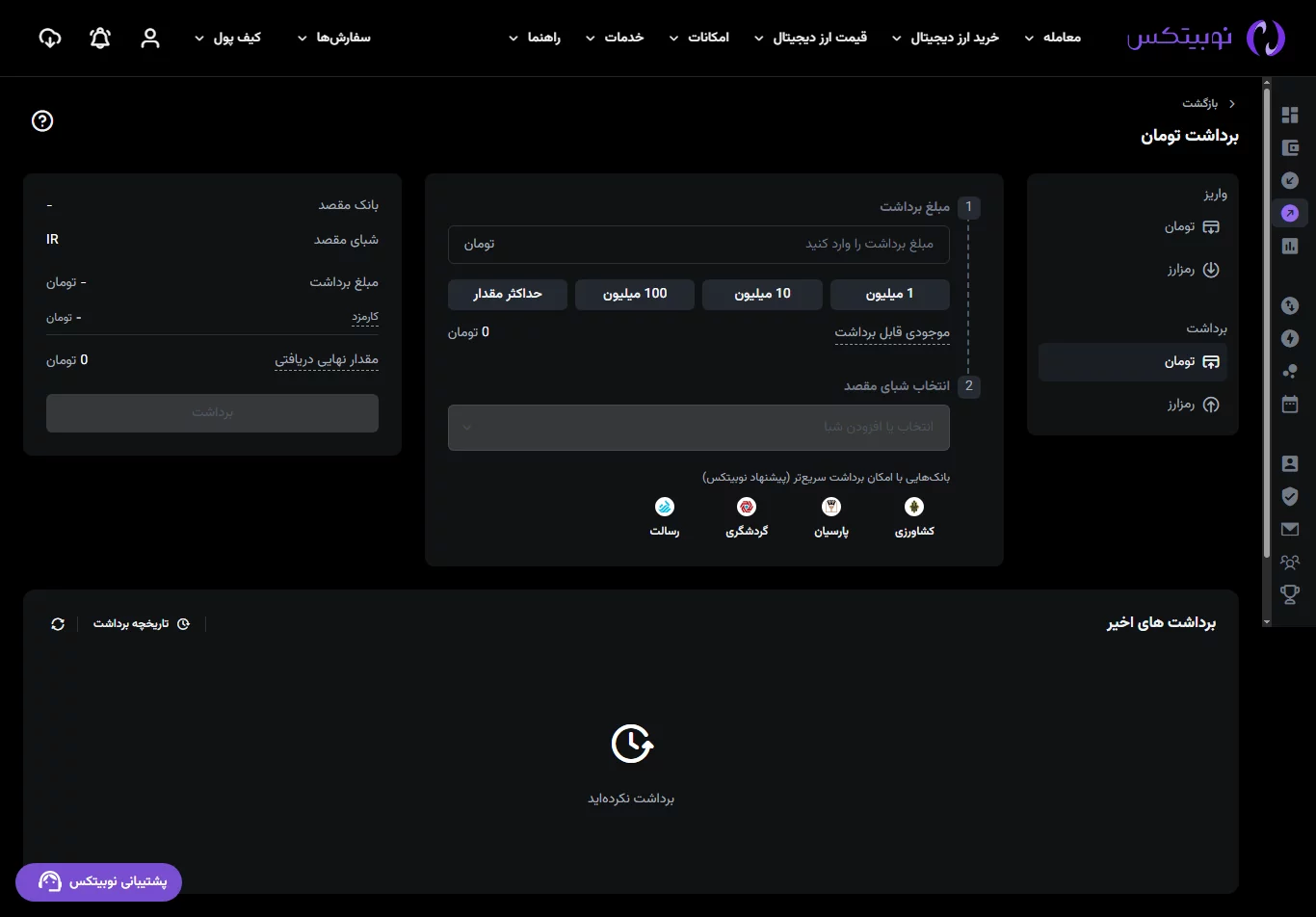
Task: Click the کارمزد fee label
Action: coord(365,317)
